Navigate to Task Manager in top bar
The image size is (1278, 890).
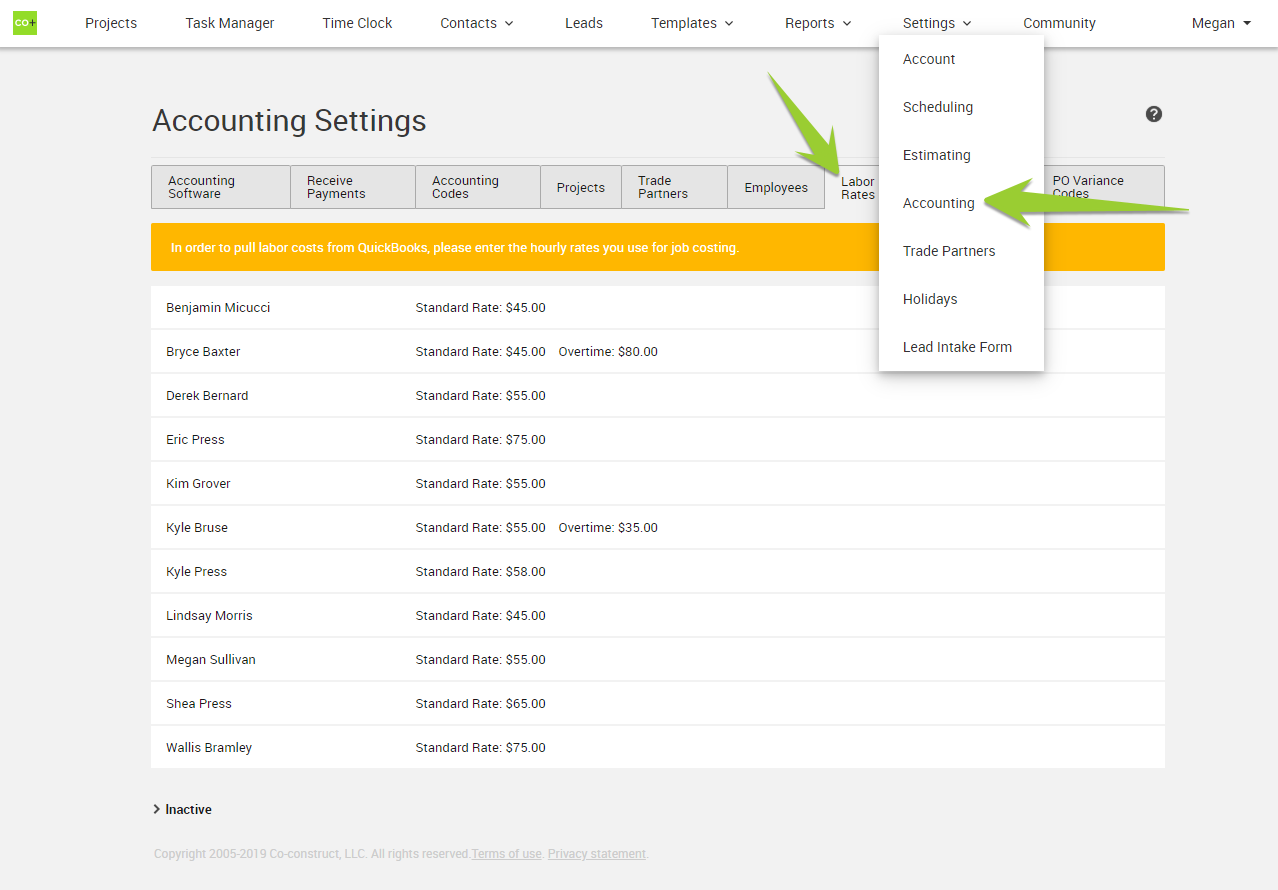coord(229,23)
